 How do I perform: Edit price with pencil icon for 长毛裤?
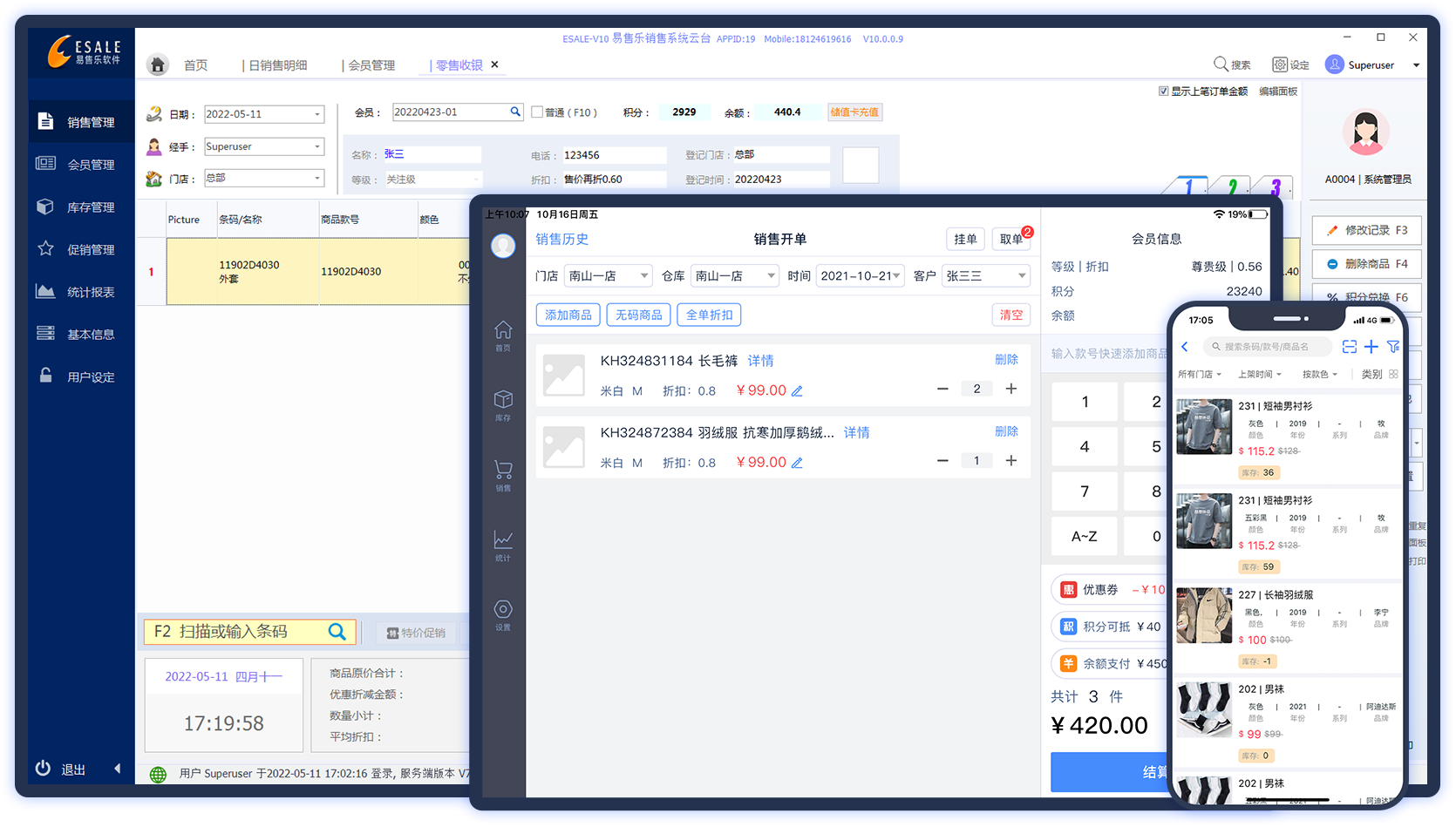pyautogui.click(x=797, y=391)
